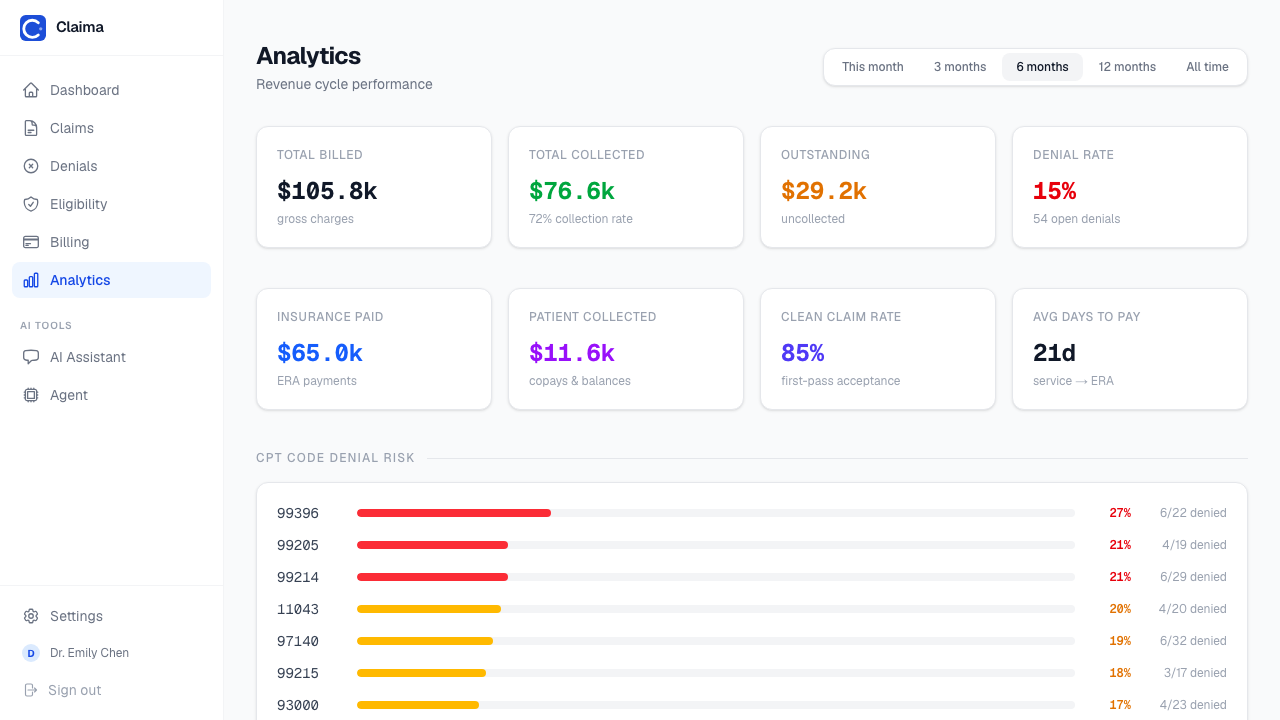Choose the All time range
Screen dimensions: 1280x720
1208,67
